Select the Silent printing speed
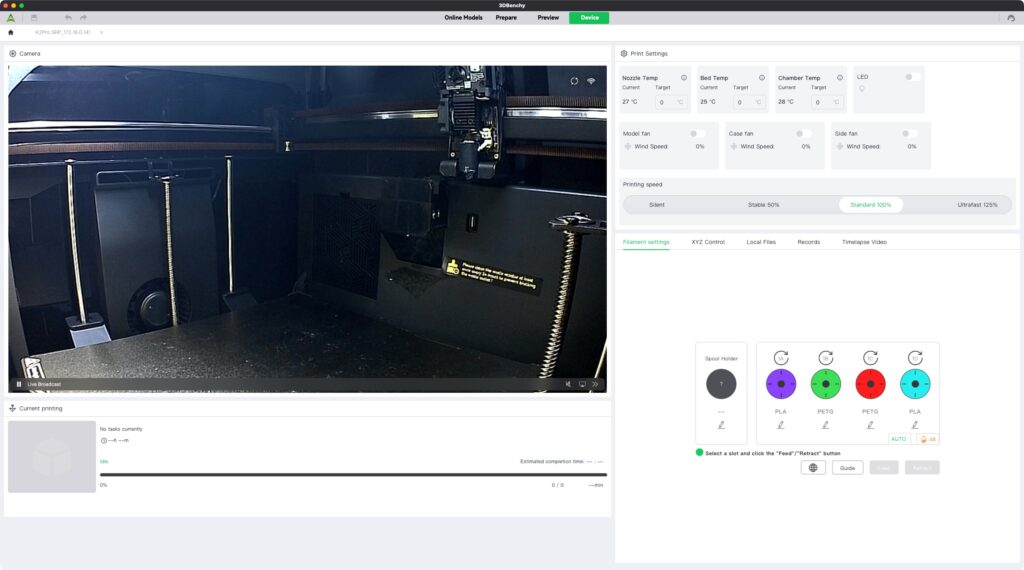The width and height of the screenshot is (1024, 570). [656, 204]
